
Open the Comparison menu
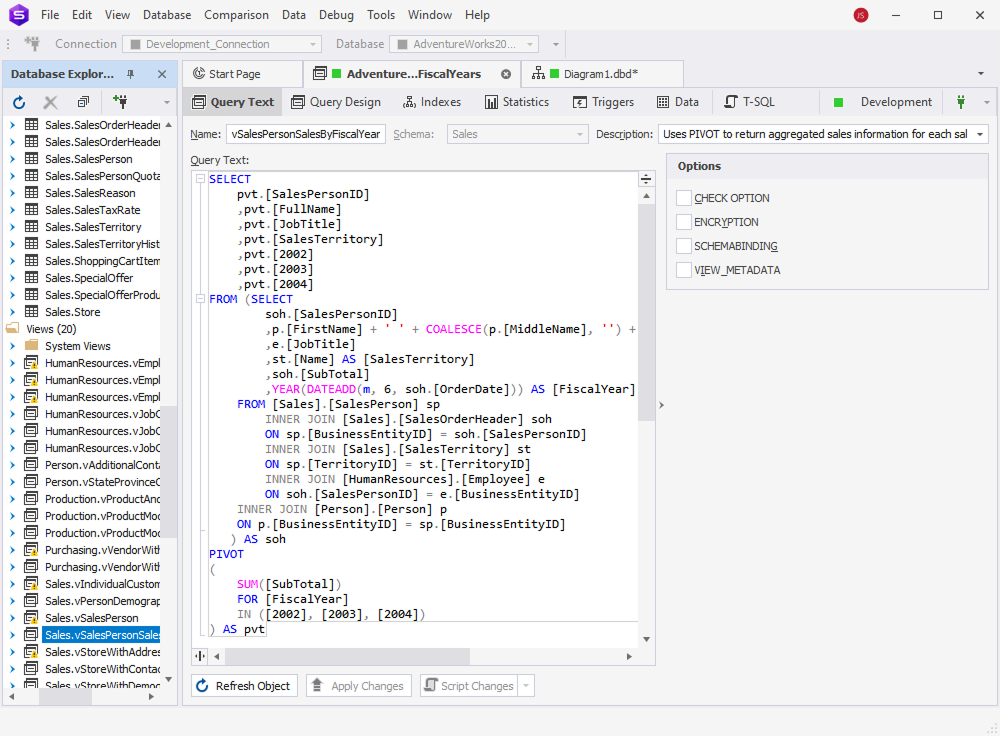click(x=236, y=15)
